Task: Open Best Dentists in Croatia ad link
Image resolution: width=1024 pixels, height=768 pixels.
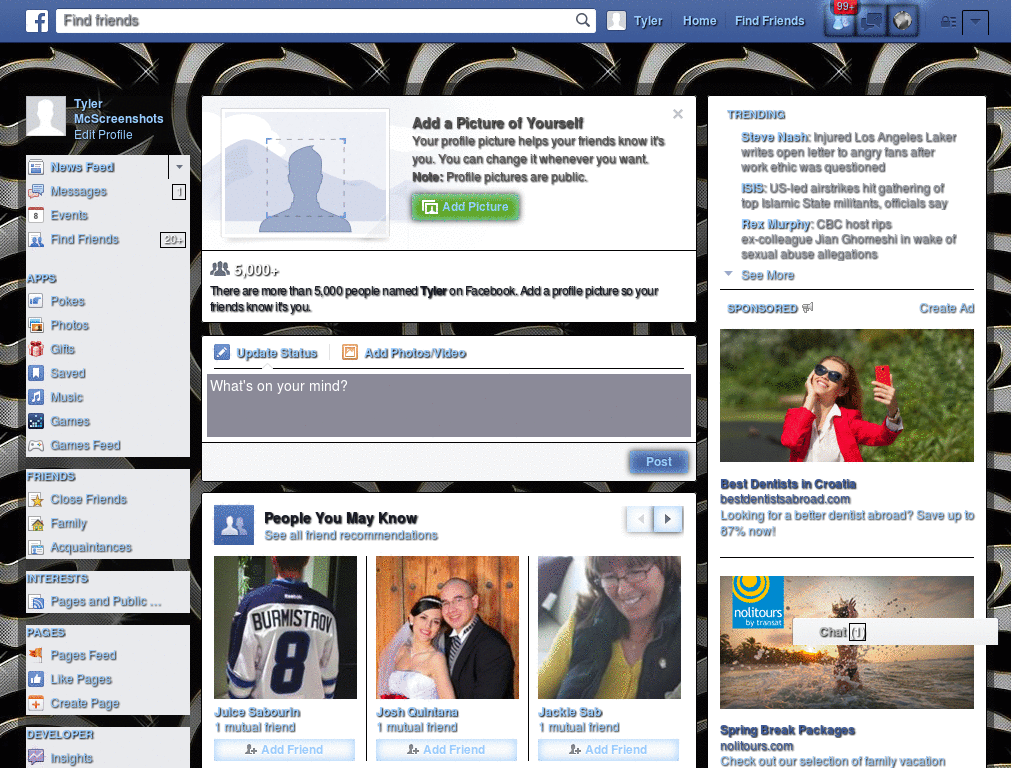Action: [x=788, y=484]
